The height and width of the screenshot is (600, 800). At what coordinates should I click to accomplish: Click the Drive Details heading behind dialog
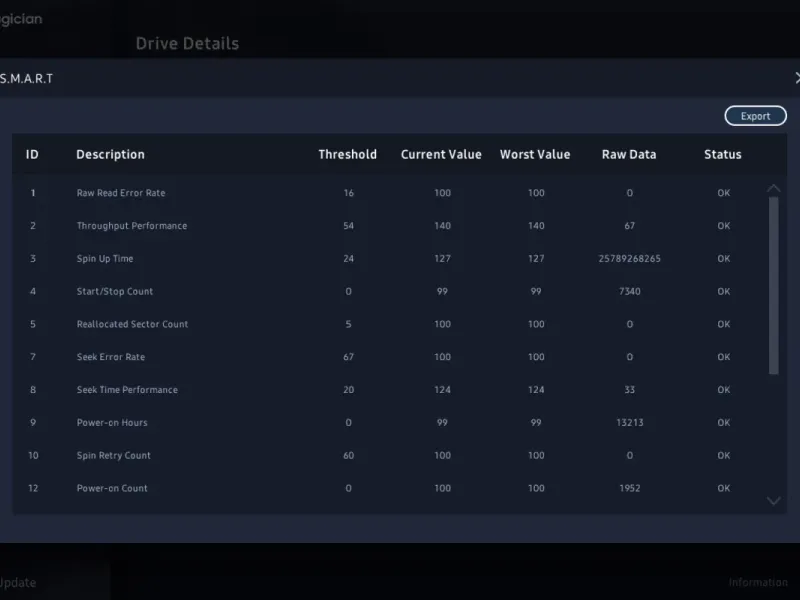[187, 43]
